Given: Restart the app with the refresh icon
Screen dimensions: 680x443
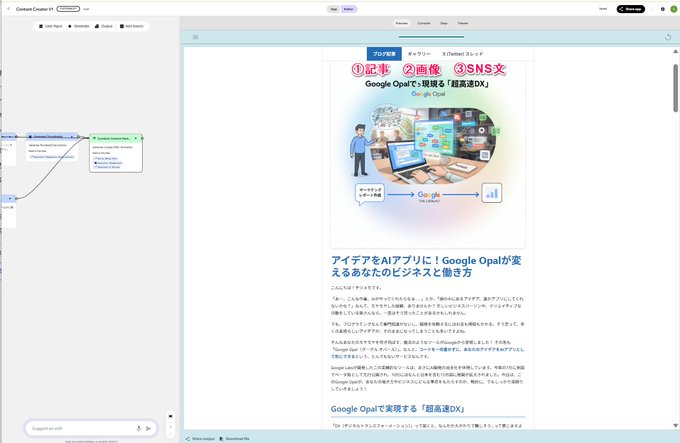Looking at the screenshot, I should [x=668, y=37].
